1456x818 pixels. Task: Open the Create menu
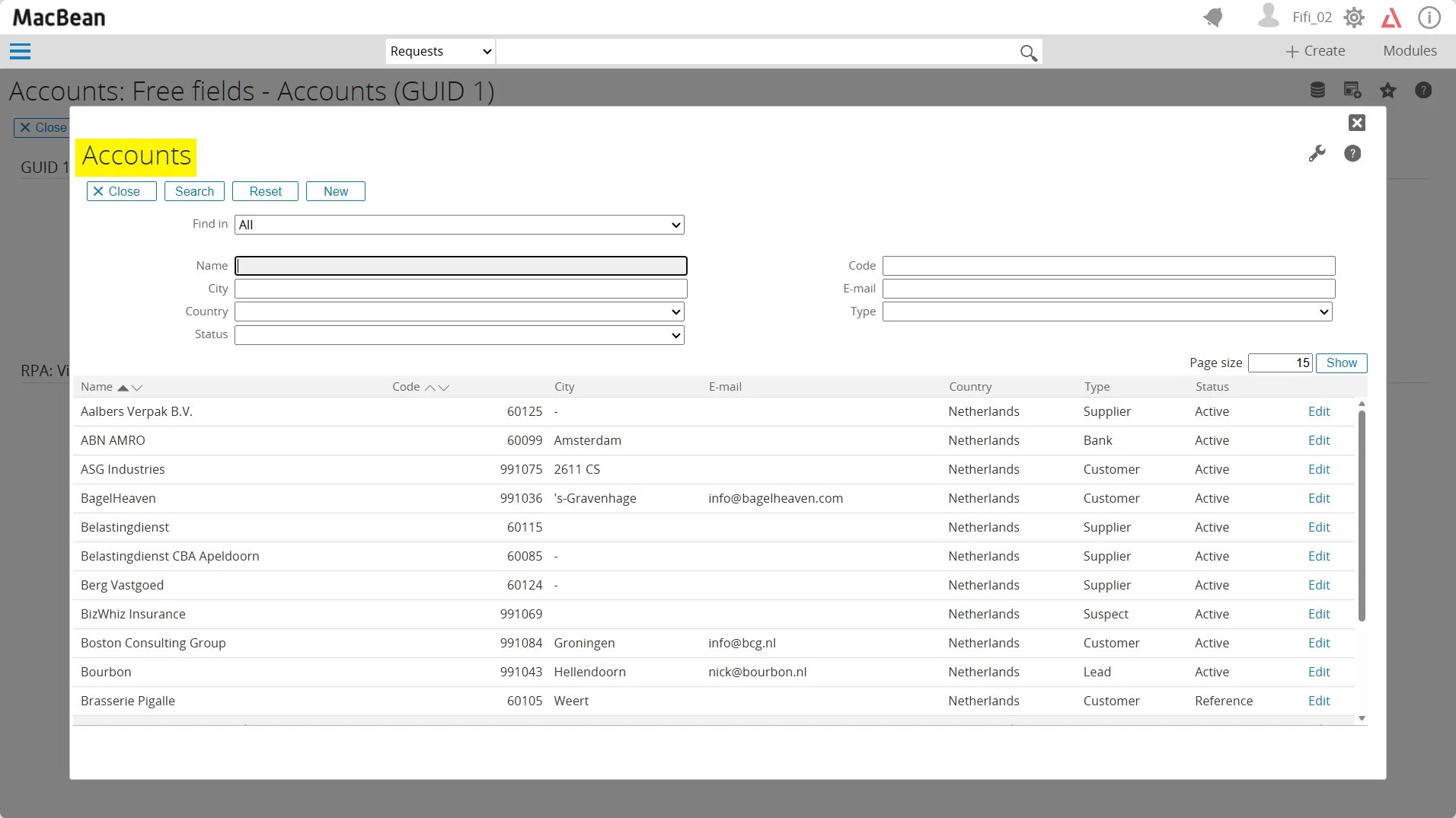pos(1315,51)
